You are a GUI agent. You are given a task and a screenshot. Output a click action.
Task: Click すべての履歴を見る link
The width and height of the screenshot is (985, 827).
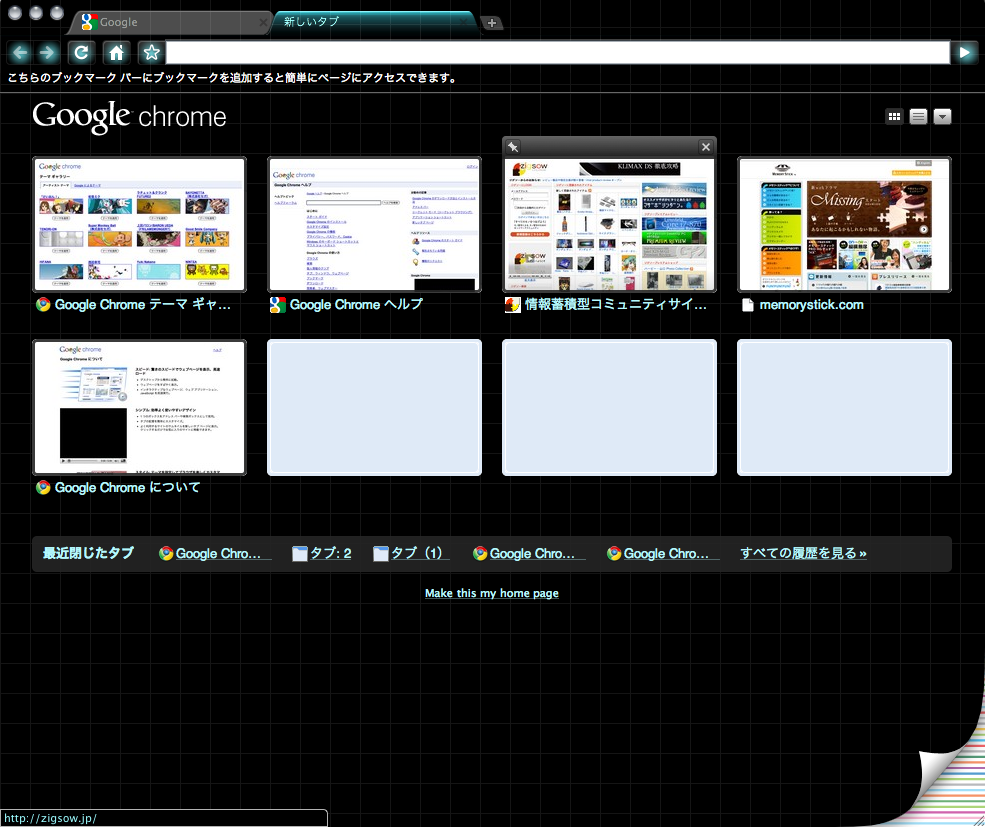pos(803,554)
